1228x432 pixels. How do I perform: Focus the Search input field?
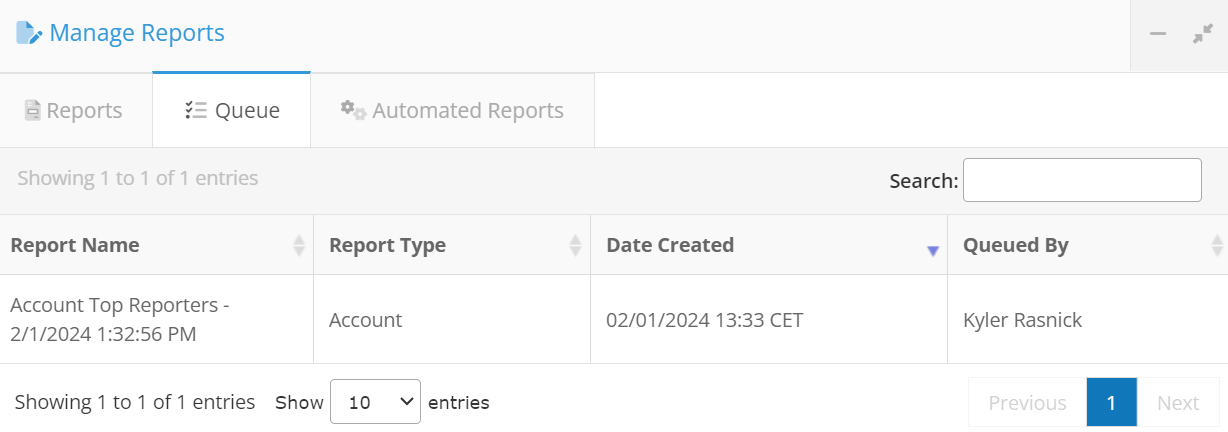tap(1082, 180)
